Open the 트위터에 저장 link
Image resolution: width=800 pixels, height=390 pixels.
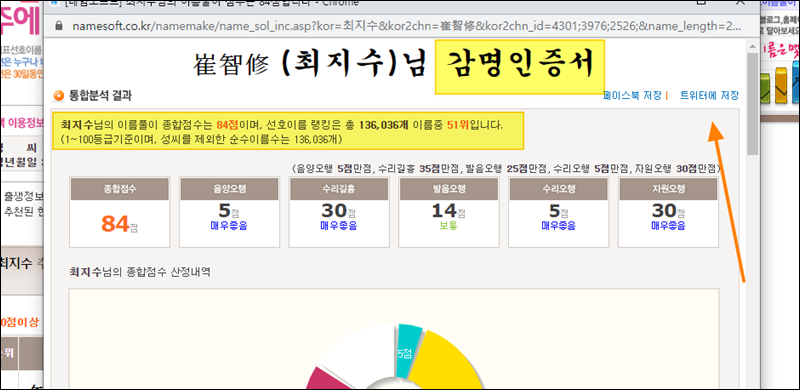(709, 95)
